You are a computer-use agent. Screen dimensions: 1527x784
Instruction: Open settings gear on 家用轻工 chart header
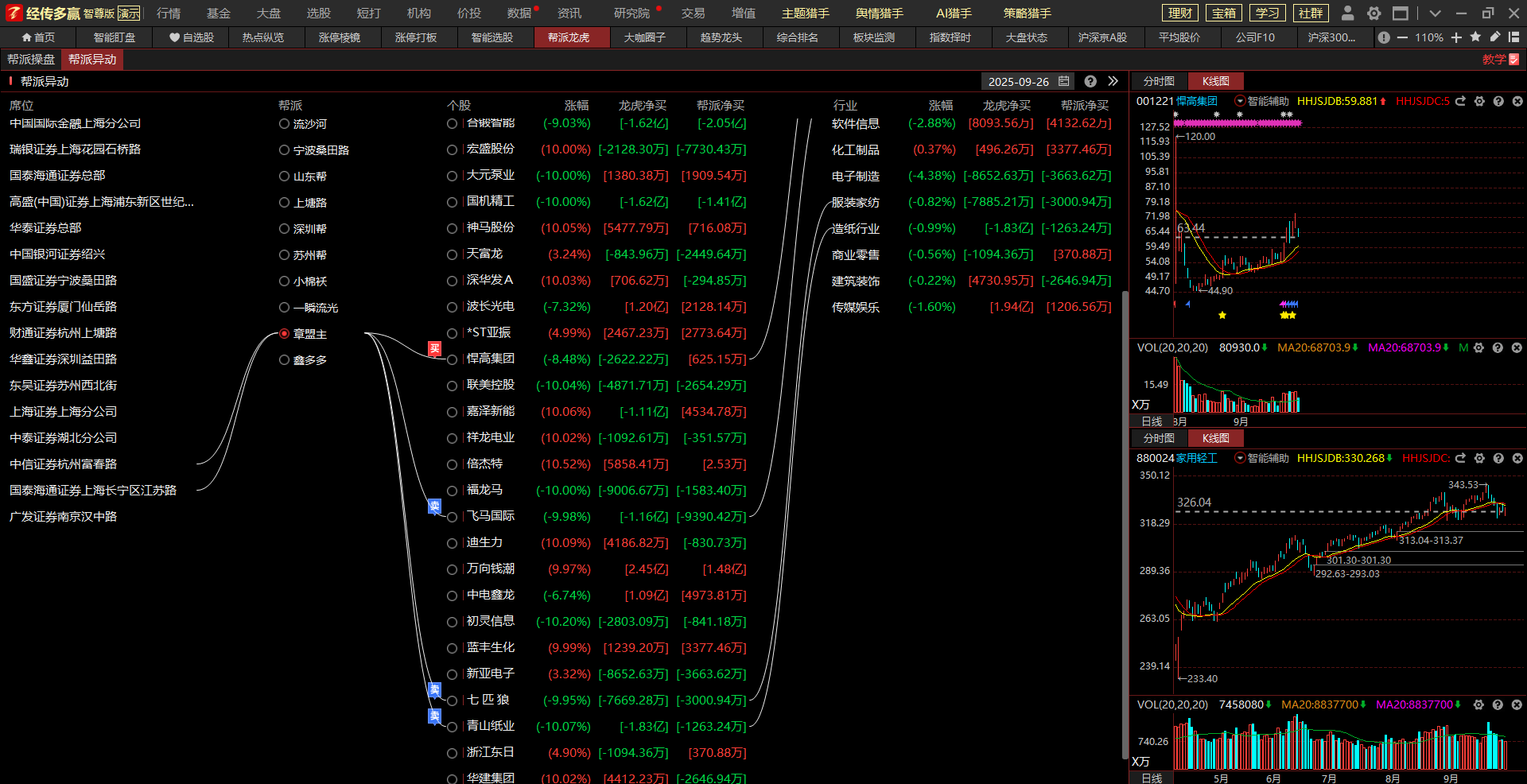1479,458
